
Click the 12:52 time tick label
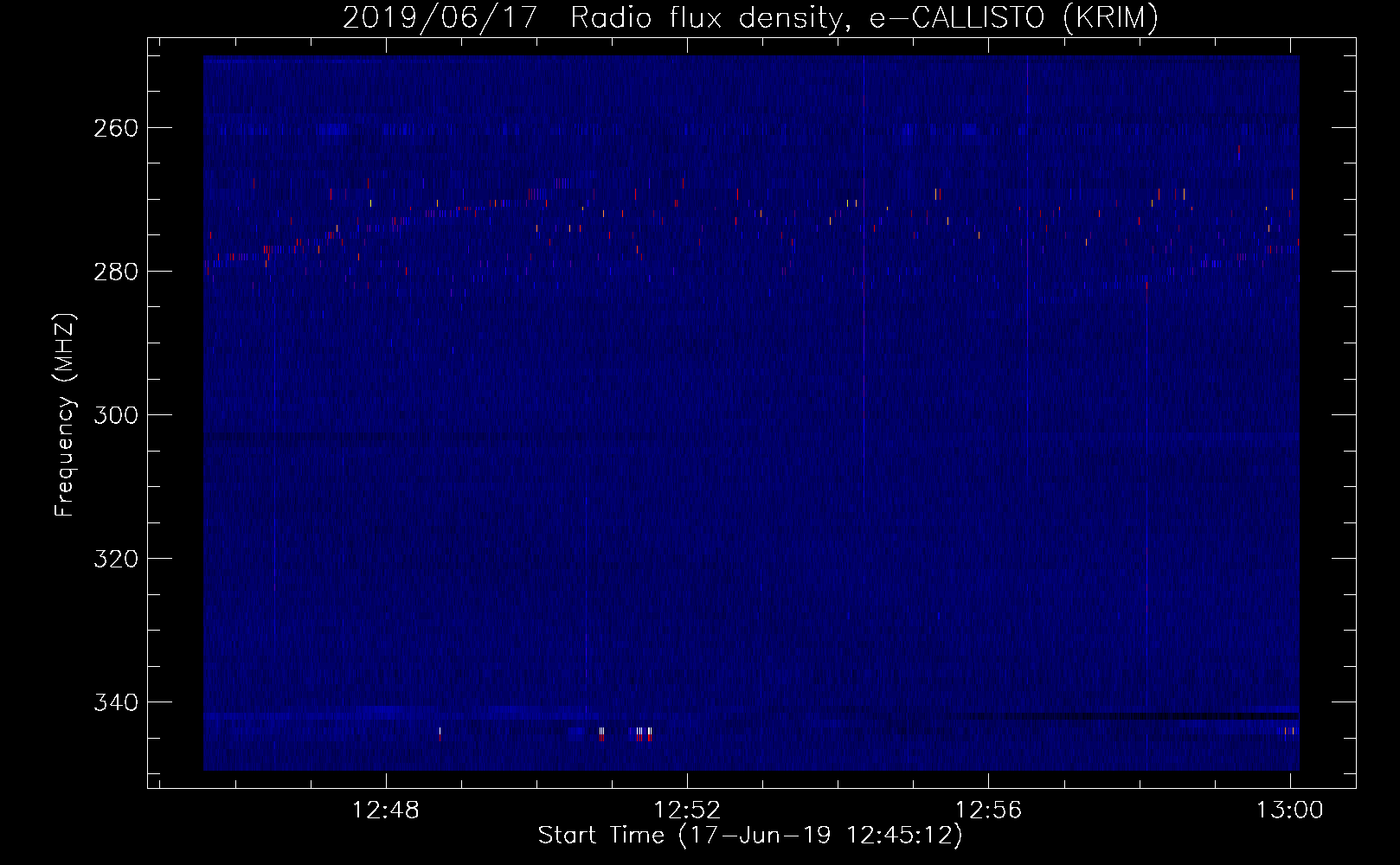(x=687, y=811)
